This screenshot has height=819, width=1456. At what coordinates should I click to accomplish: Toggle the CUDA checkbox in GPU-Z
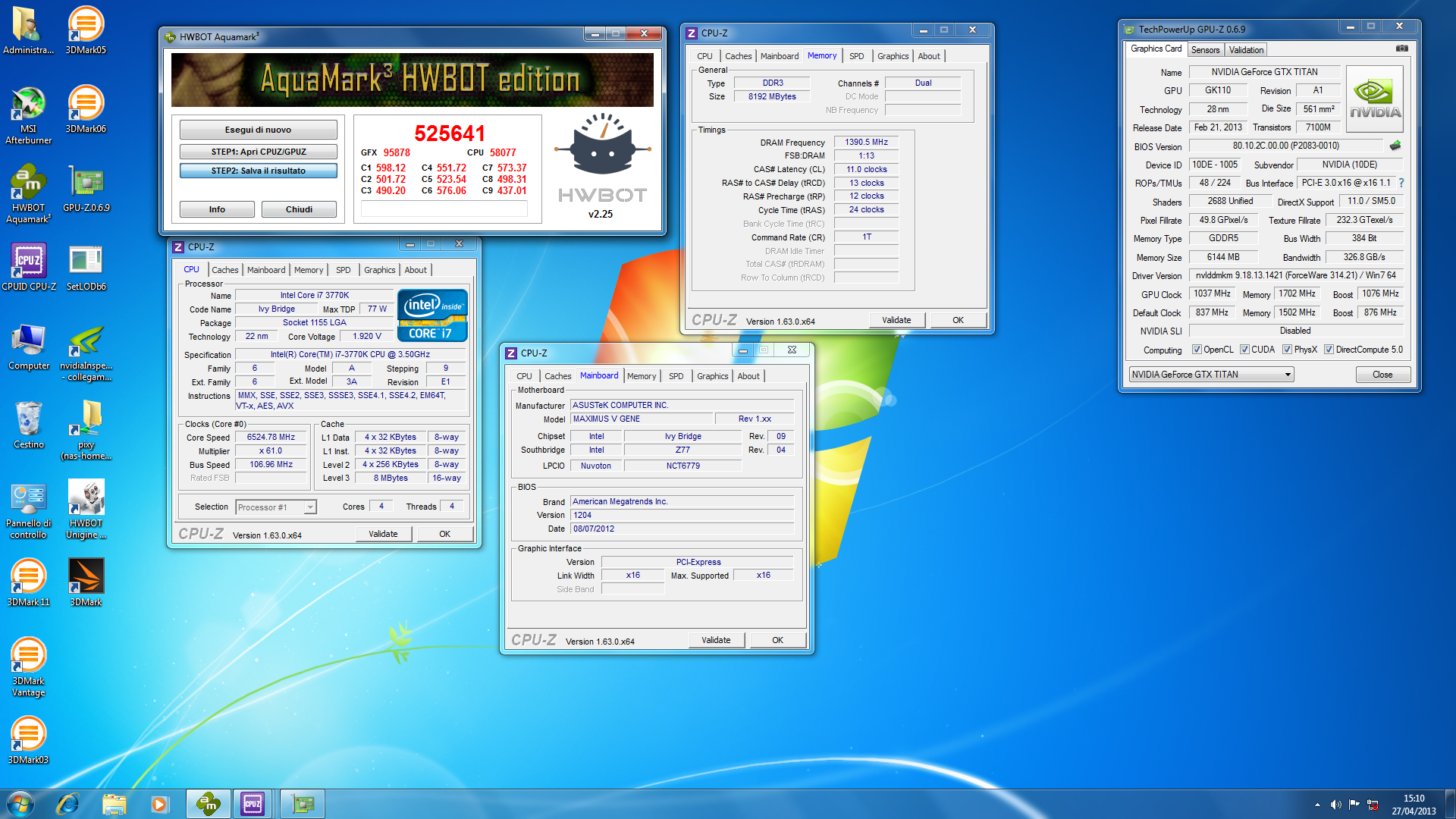(1244, 350)
